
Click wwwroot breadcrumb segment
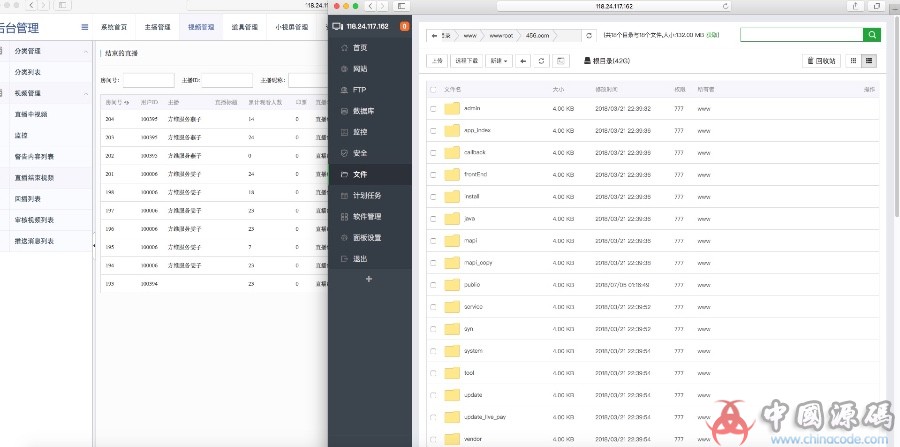coord(501,36)
